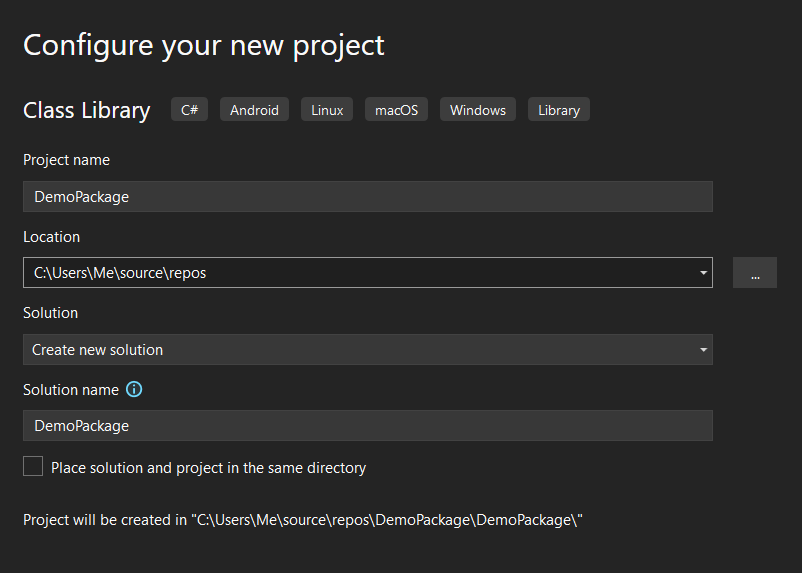The height and width of the screenshot is (573, 802).
Task: Click into the Solution name text field
Action: (x=367, y=425)
